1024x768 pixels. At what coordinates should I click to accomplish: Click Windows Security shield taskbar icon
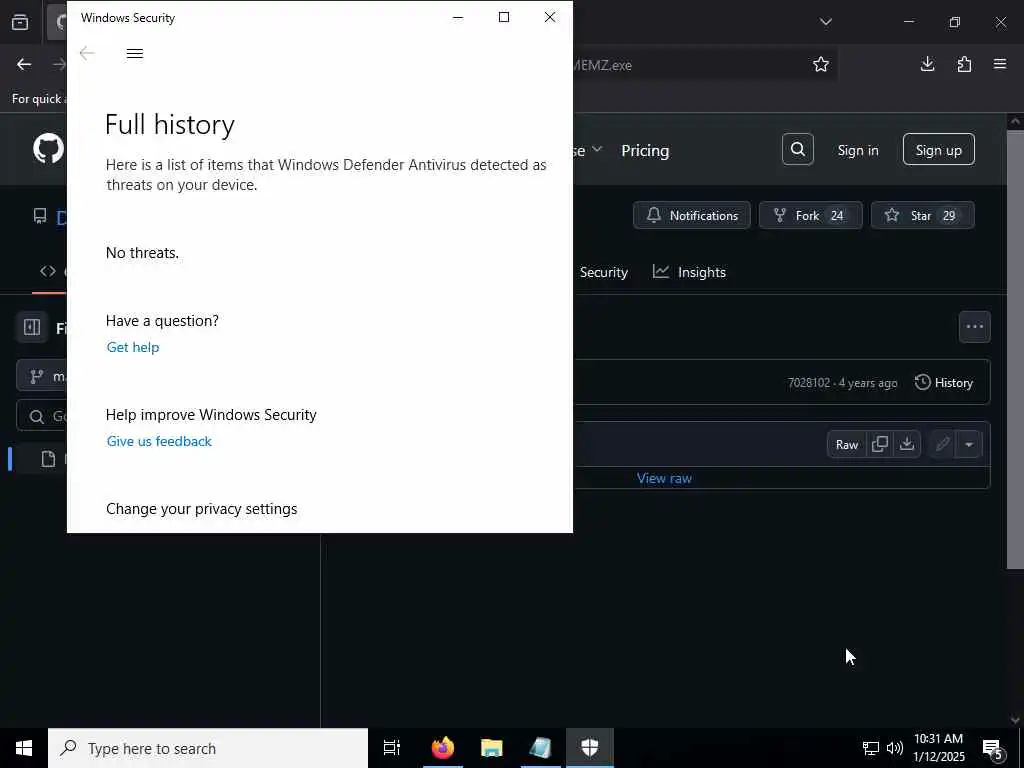coord(590,748)
